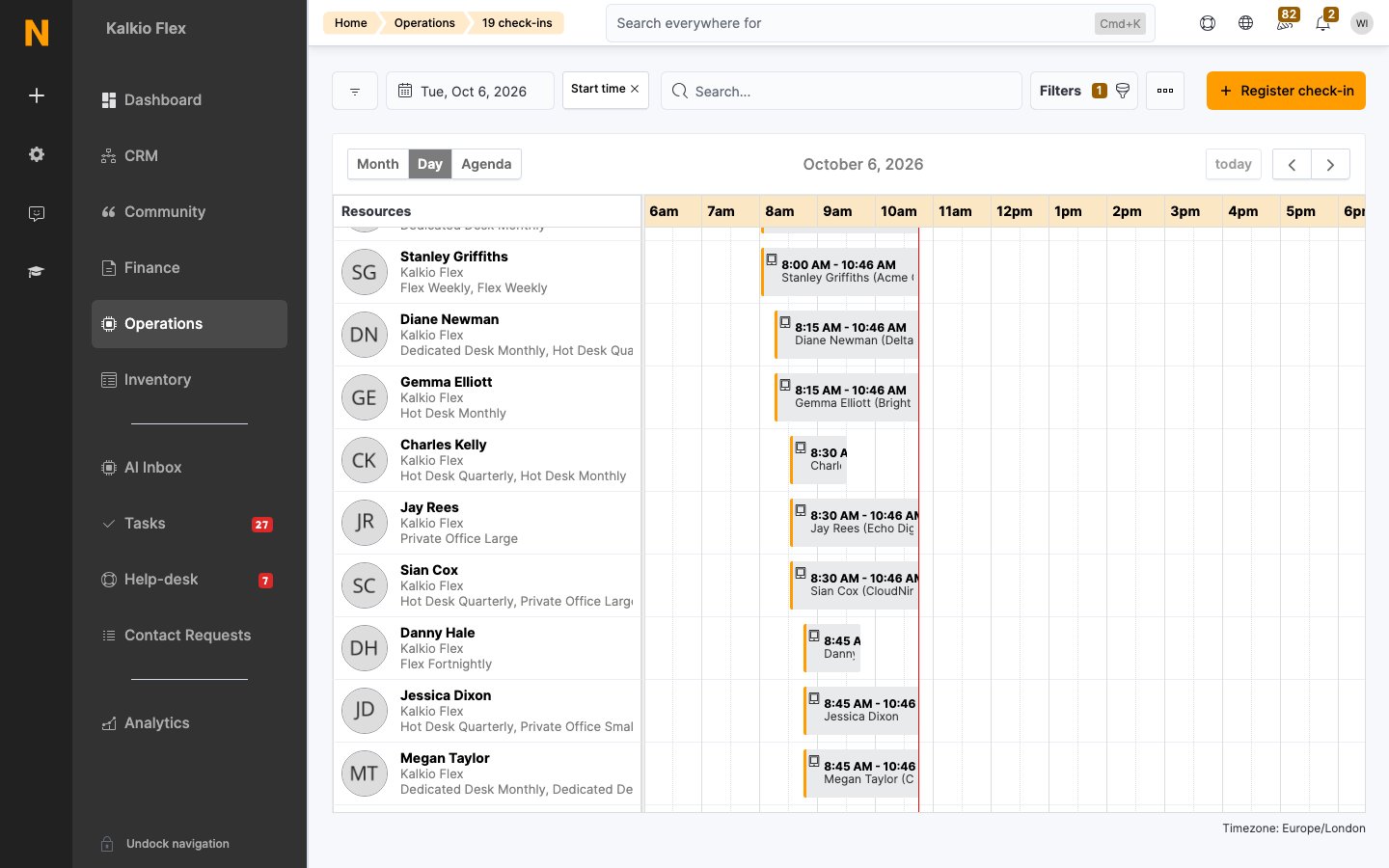Click the orange N logo icon
Viewport: 1389px width, 868px height.
click(x=37, y=33)
